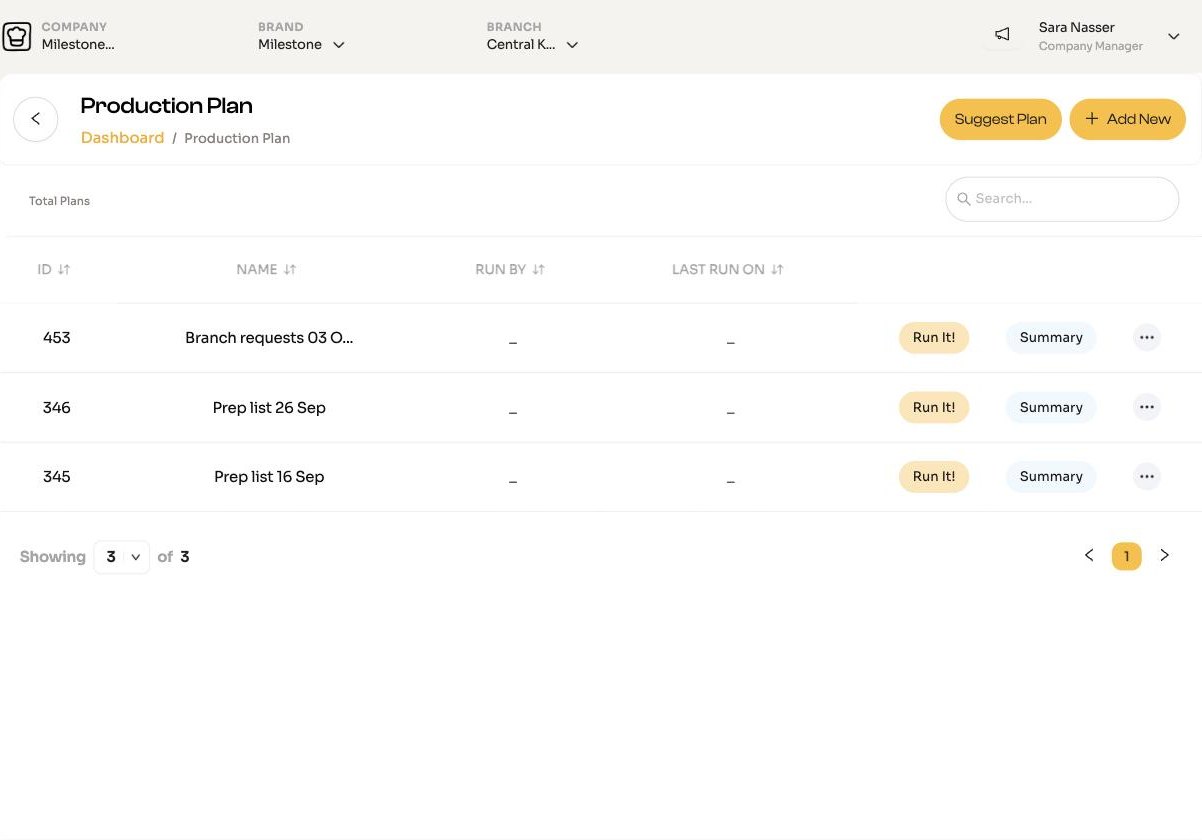This screenshot has width=1202, height=840.
Task: Open Dashboard breadcrumb link
Action: (x=122, y=138)
